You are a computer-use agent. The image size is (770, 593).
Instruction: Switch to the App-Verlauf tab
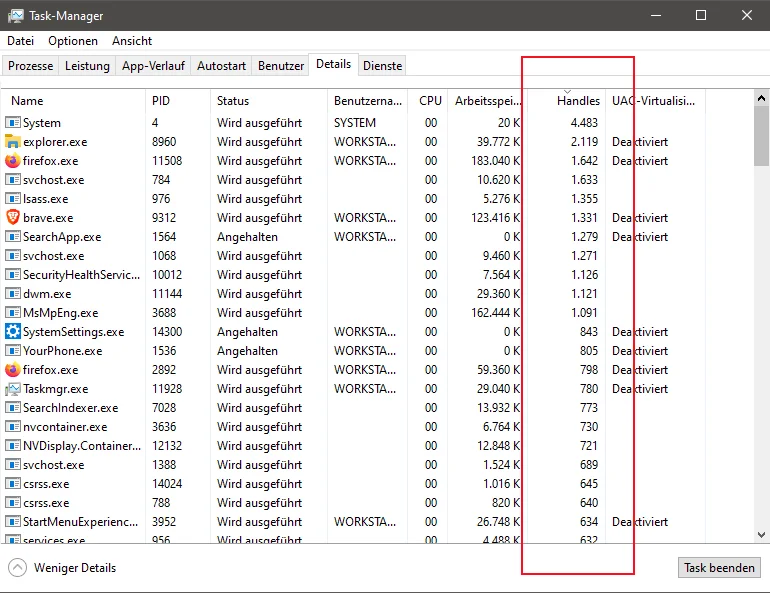click(x=153, y=66)
